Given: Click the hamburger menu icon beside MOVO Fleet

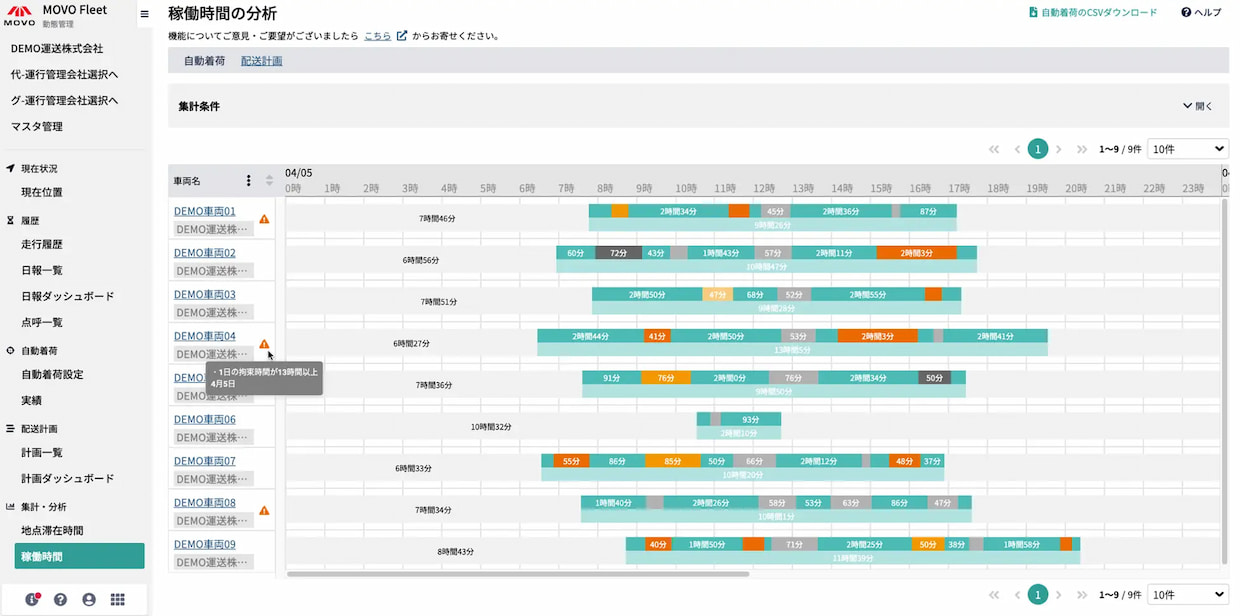Looking at the screenshot, I should pos(144,14).
